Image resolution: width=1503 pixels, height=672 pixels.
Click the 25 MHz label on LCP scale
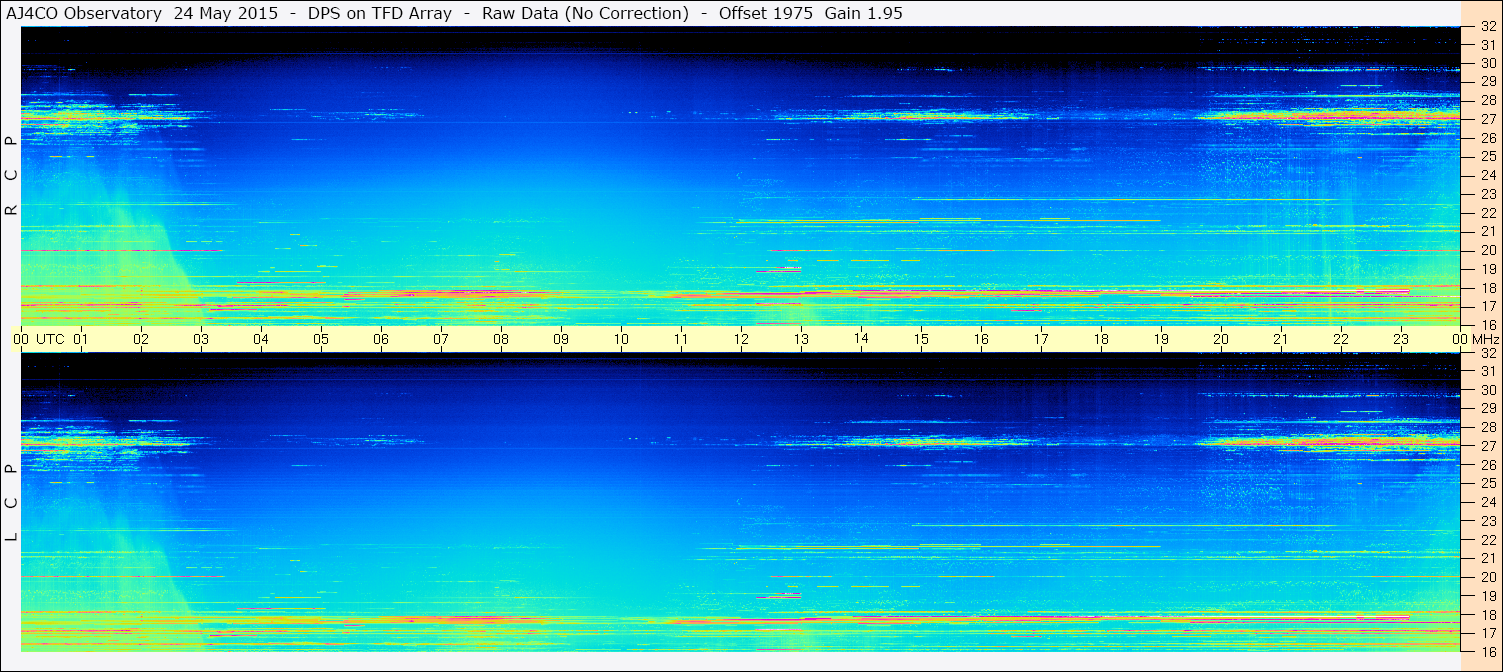pos(1487,484)
